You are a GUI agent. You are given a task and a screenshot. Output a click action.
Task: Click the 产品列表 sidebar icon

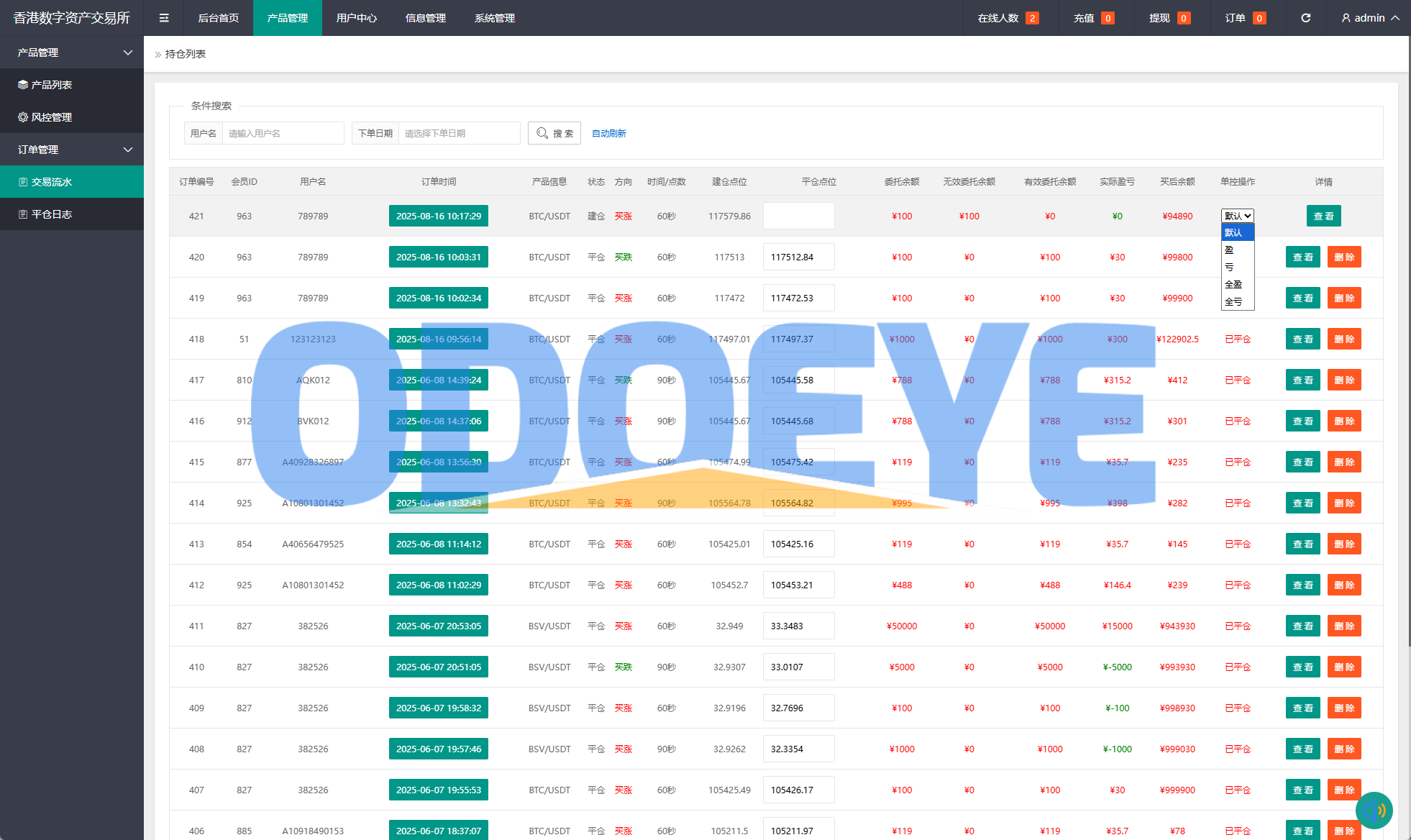click(x=23, y=85)
